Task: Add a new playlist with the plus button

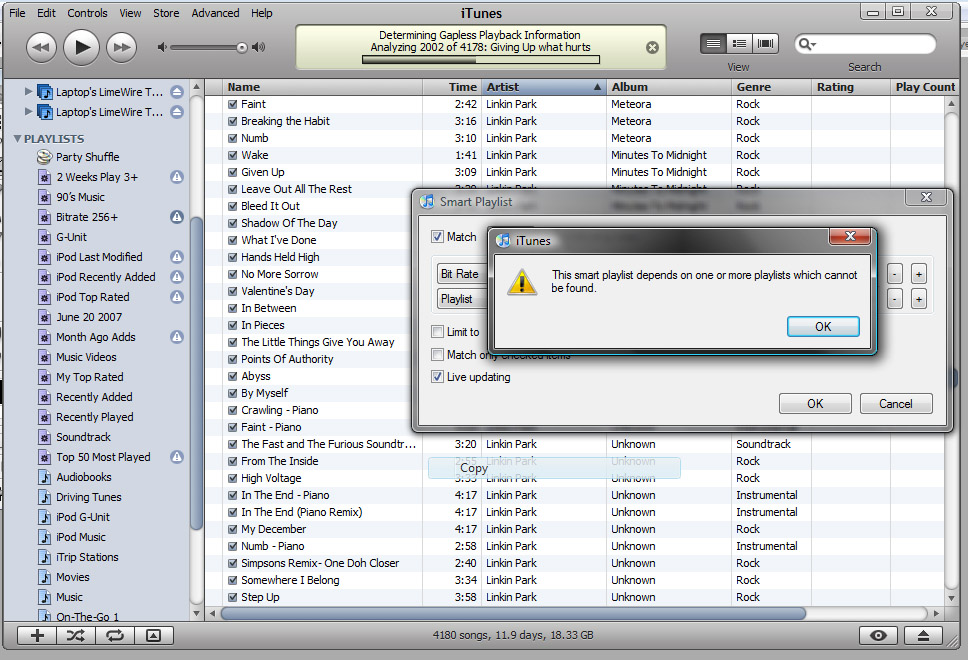Action: click(x=37, y=635)
